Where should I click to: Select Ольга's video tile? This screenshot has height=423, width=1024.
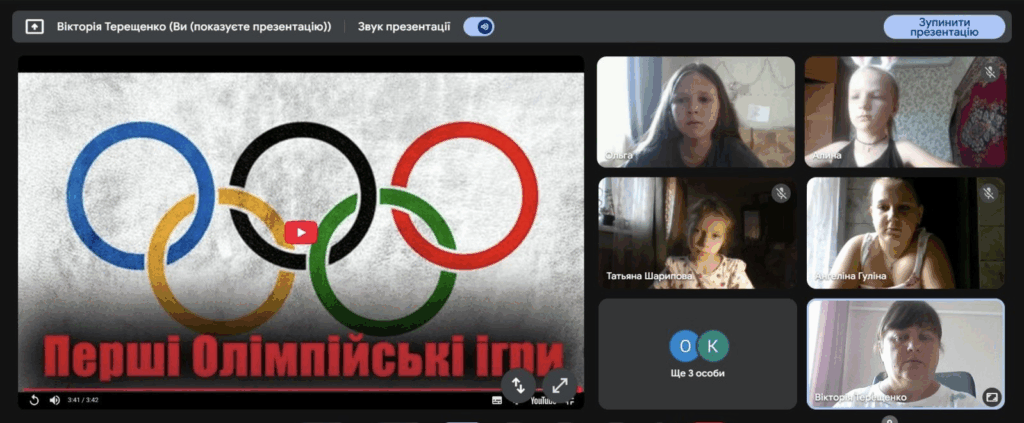click(696, 112)
